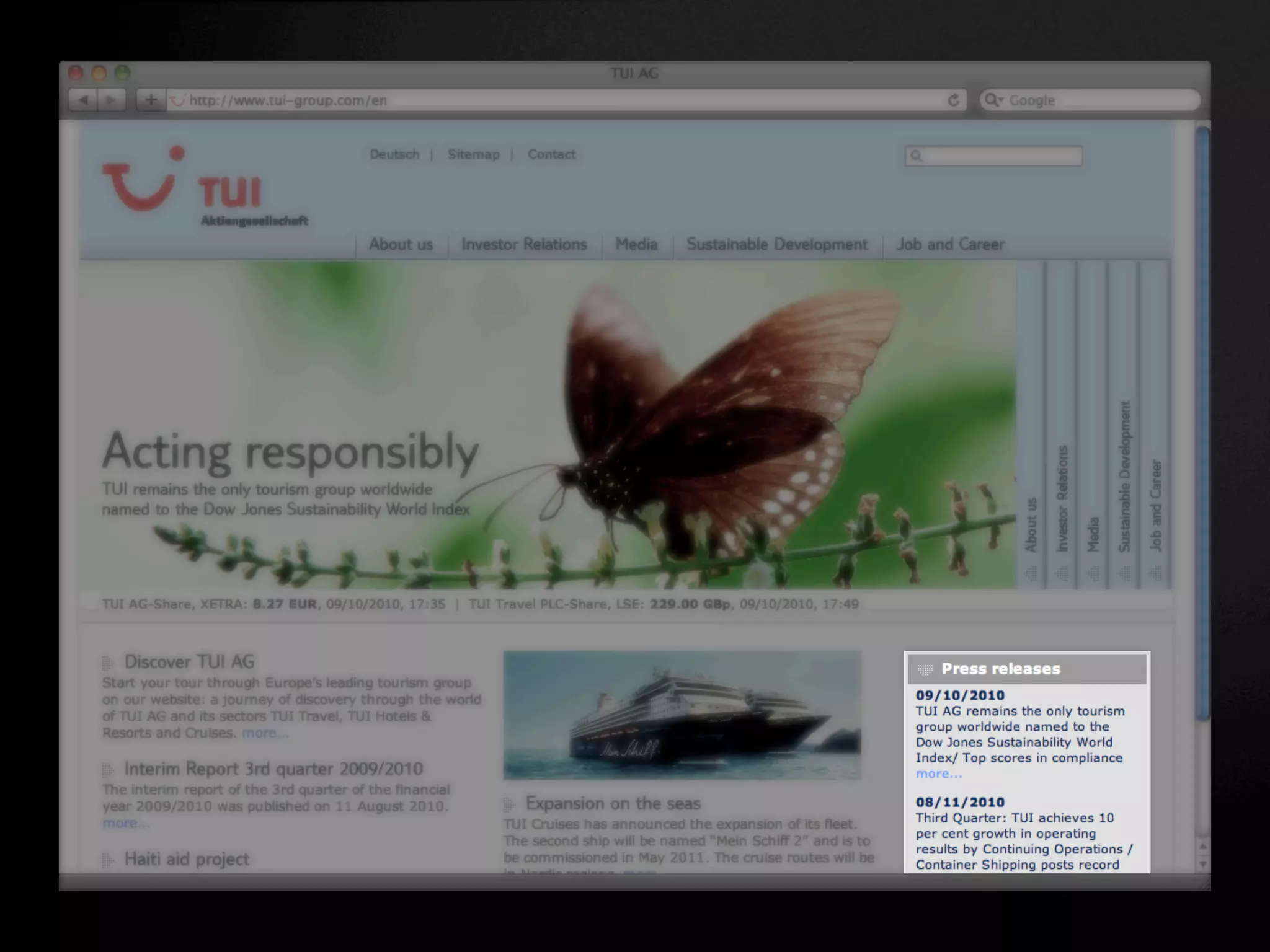Click the dotted icon in the Press releases header
Viewport: 1270px width, 952px height.
925,669
